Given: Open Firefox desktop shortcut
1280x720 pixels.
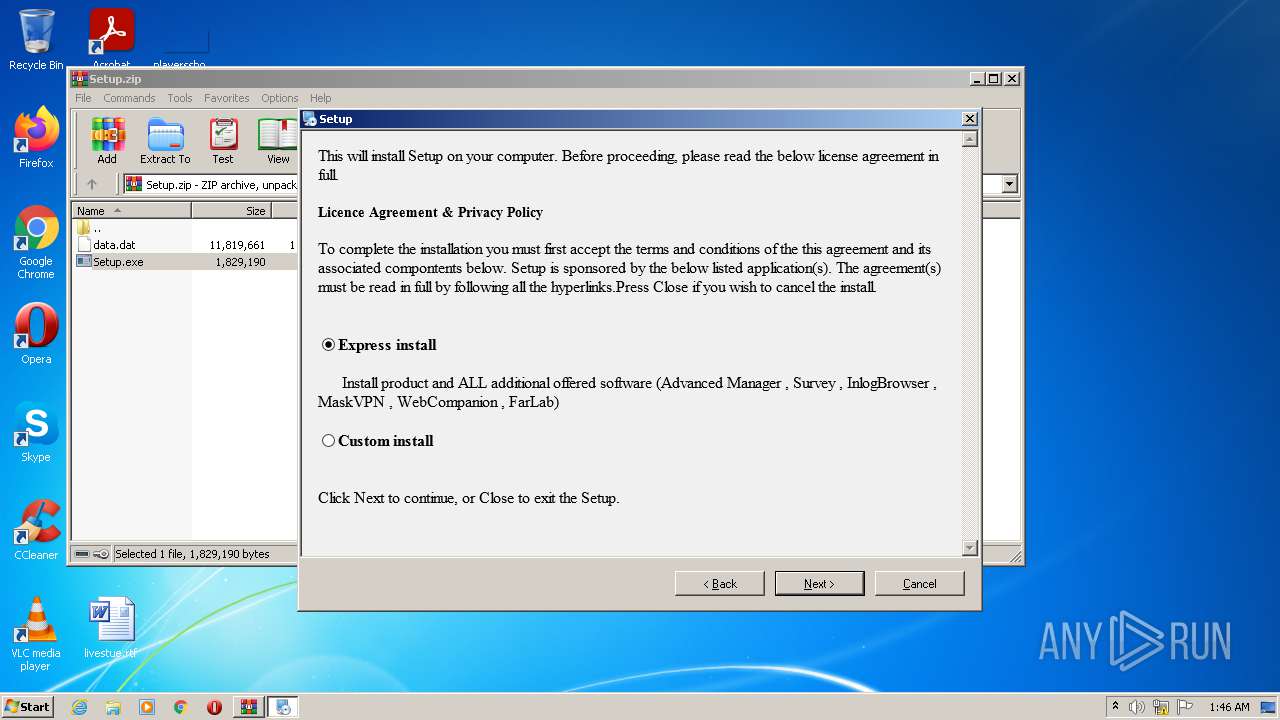Looking at the screenshot, I should (36, 138).
